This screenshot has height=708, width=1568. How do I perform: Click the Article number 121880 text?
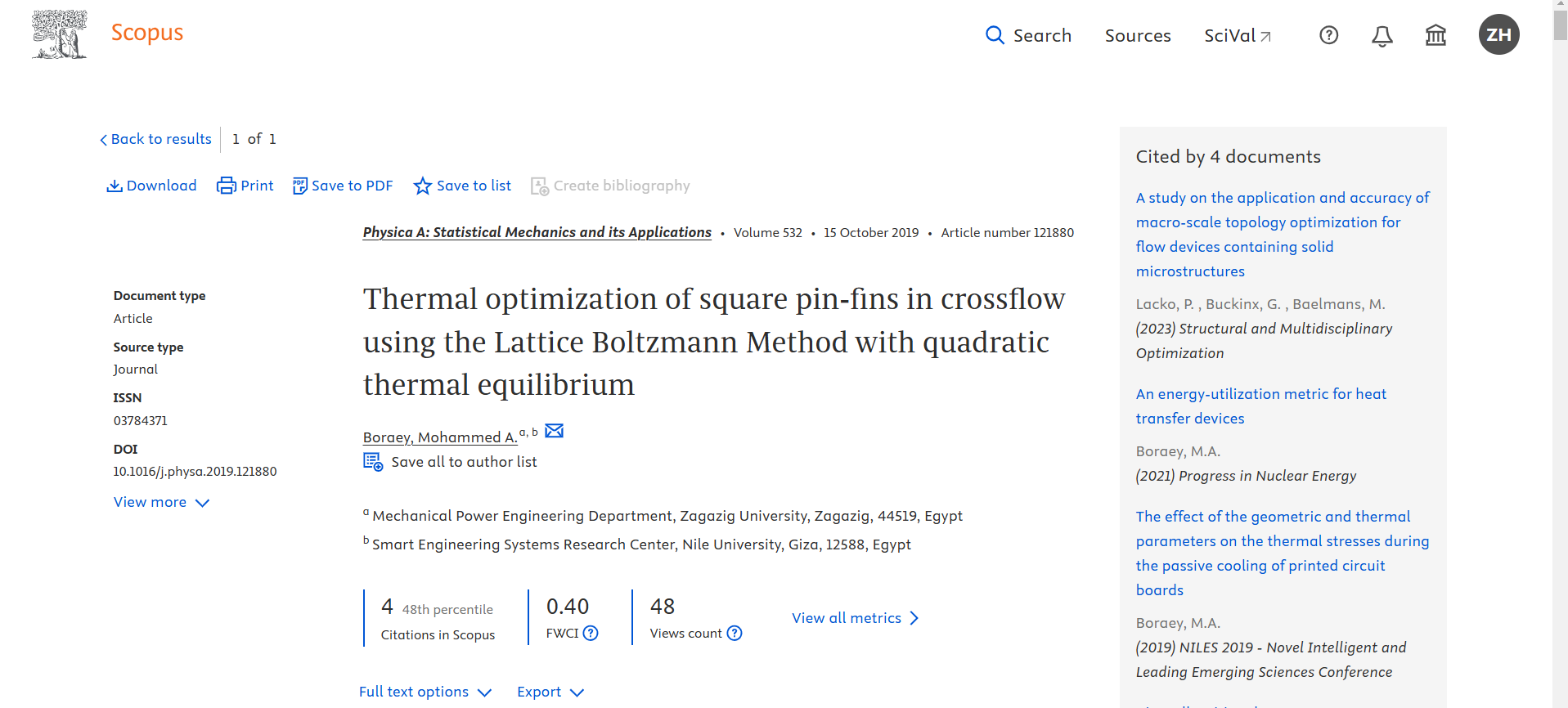(x=1007, y=233)
